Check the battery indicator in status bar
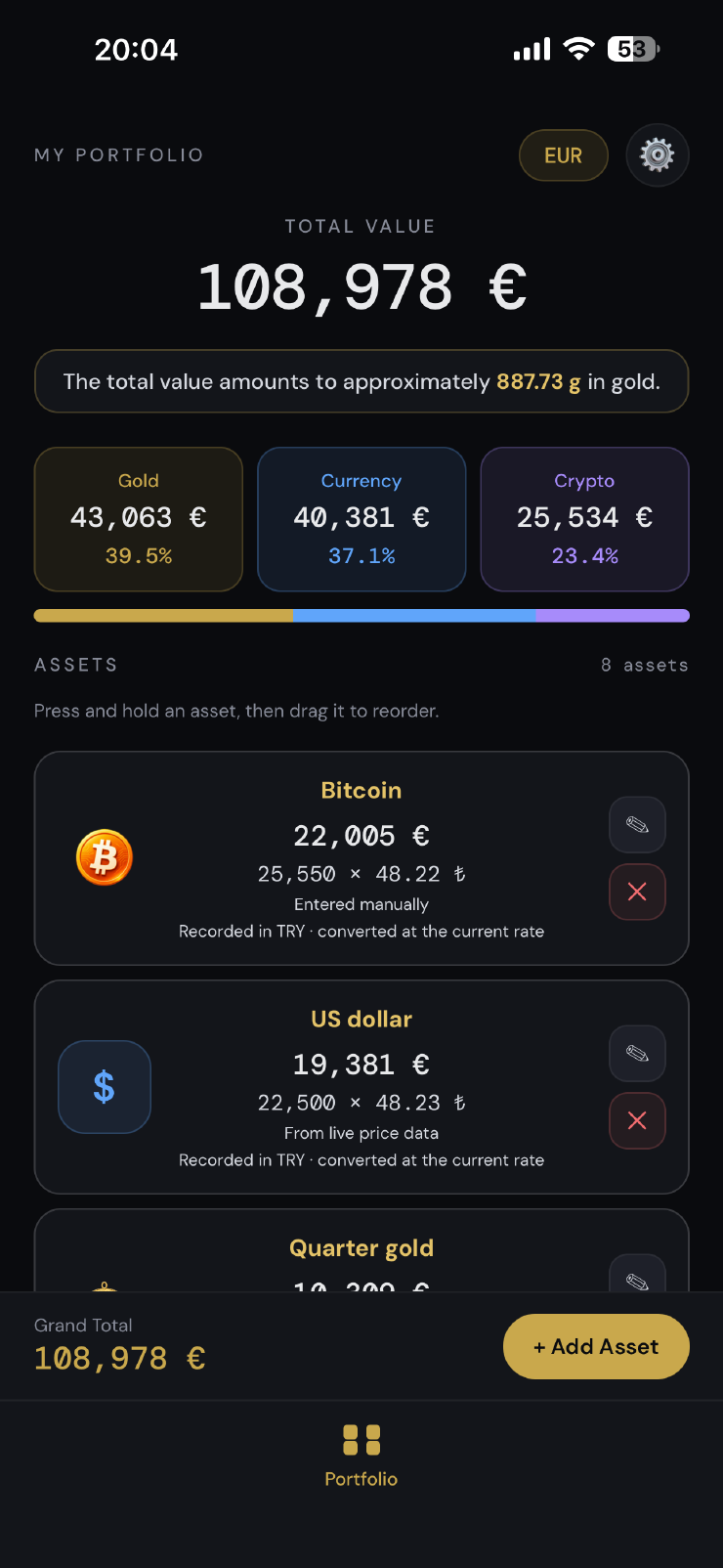The width and height of the screenshot is (723, 1568). pos(634,49)
